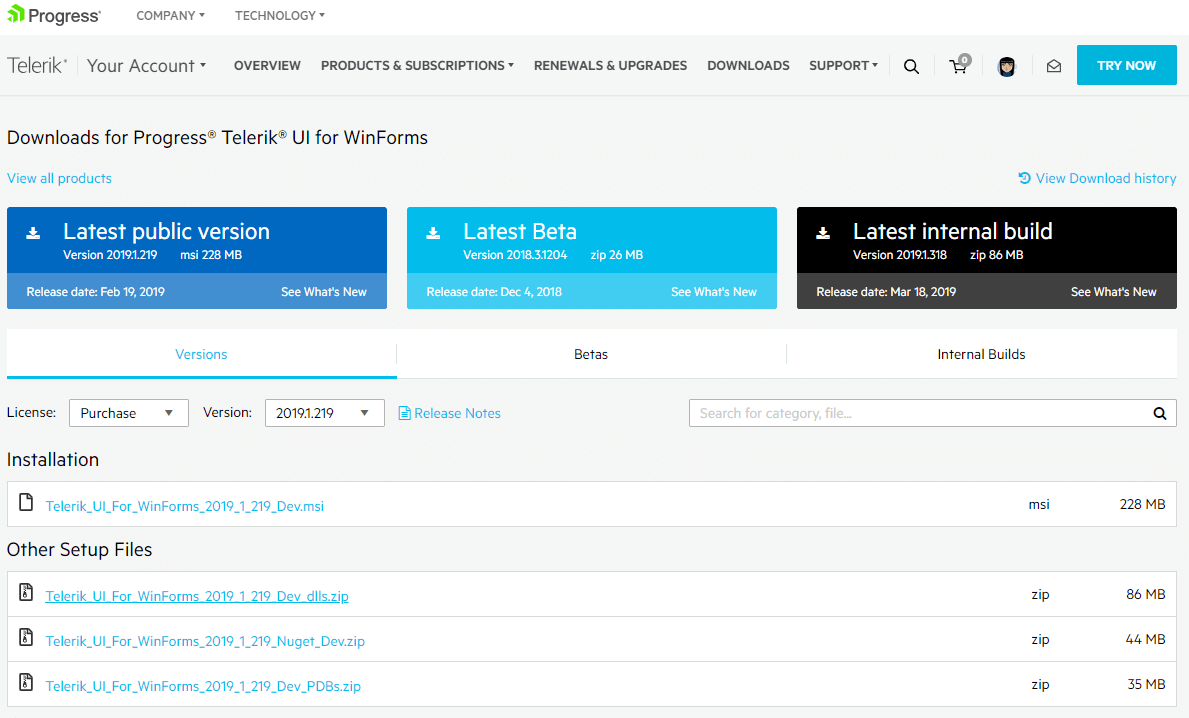The width and height of the screenshot is (1189, 718).
Task: Open the search magnifier in the navigation bar
Action: point(911,65)
